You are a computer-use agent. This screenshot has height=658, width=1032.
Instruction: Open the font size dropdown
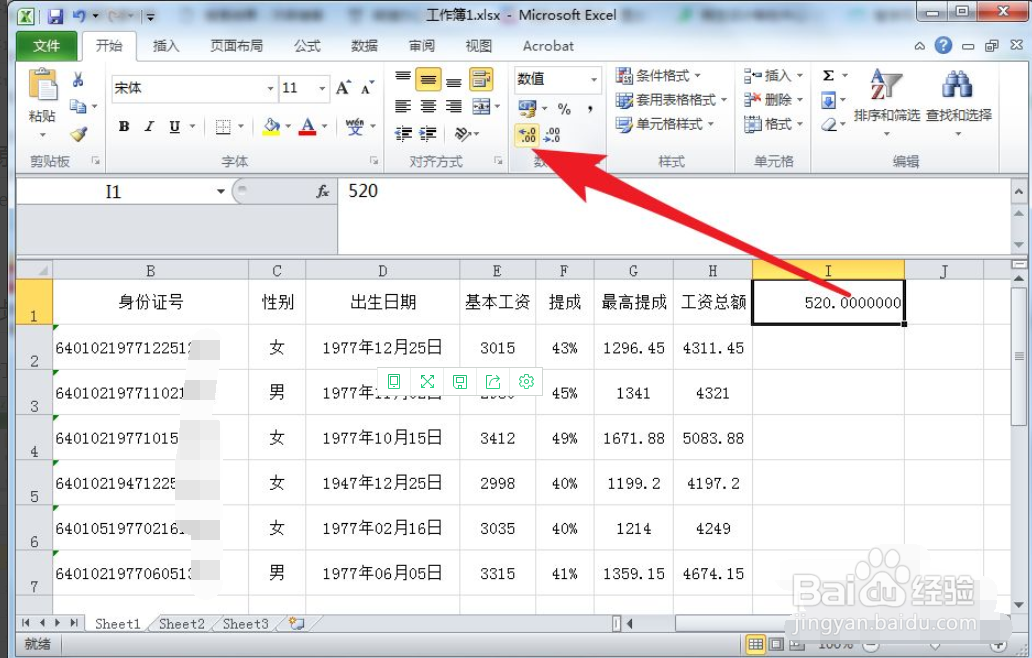(x=322, y=88)
